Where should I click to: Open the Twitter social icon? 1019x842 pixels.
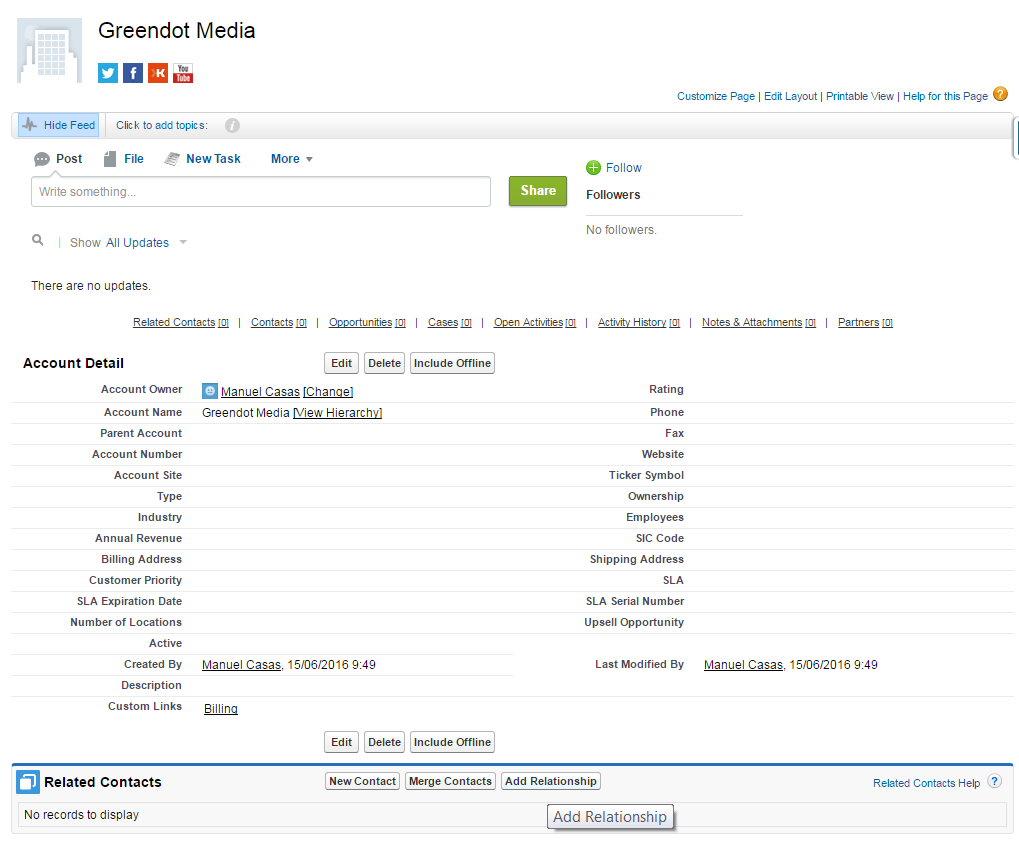(x=108, y=73)
